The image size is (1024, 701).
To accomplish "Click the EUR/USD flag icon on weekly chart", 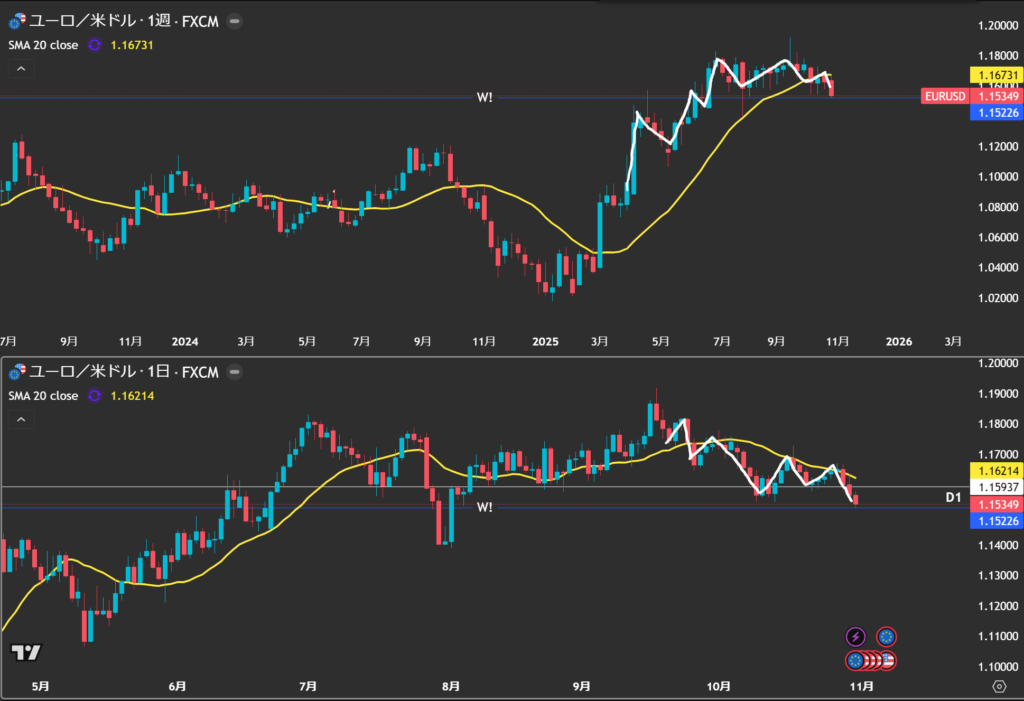I will point(17,20).
